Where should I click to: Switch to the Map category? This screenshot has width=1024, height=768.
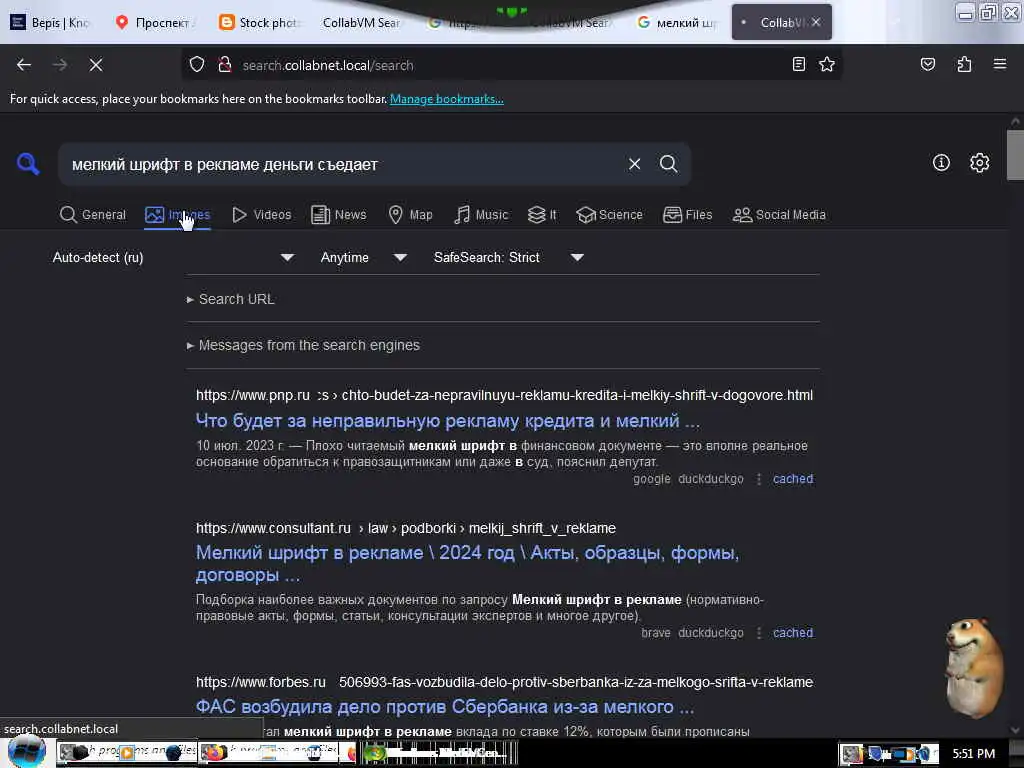[x=410, y=215]
